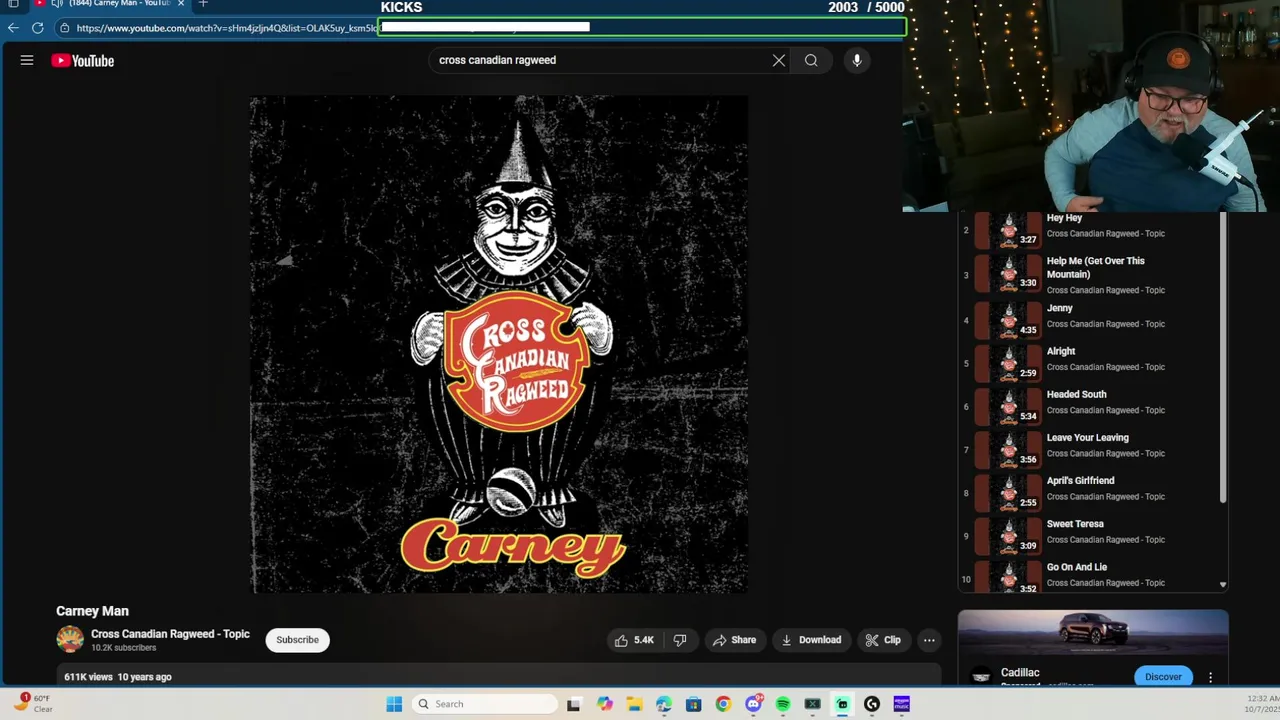Screen dimensions: 1280x720
Task: Create a clip with the Clip button
Action: click(x=883, y=640)
